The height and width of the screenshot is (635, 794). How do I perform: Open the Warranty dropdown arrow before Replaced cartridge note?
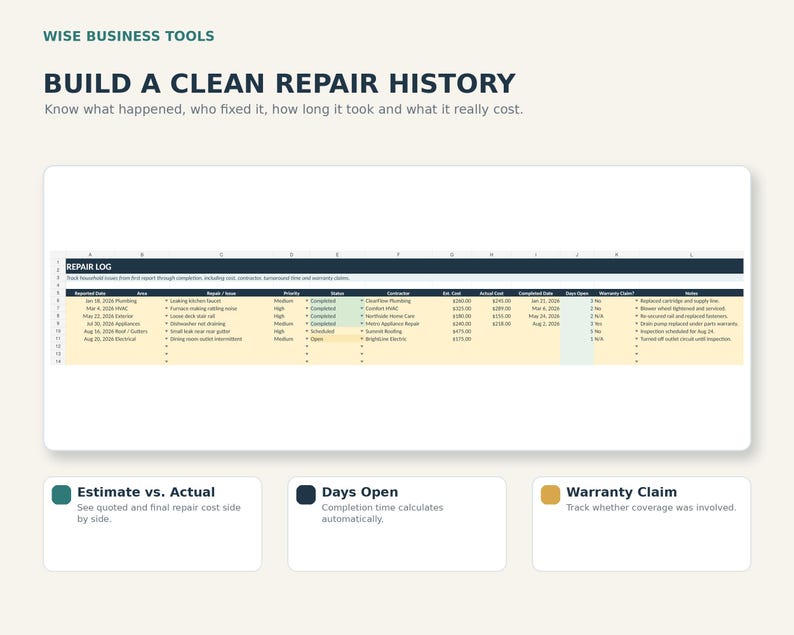[637, 301]
